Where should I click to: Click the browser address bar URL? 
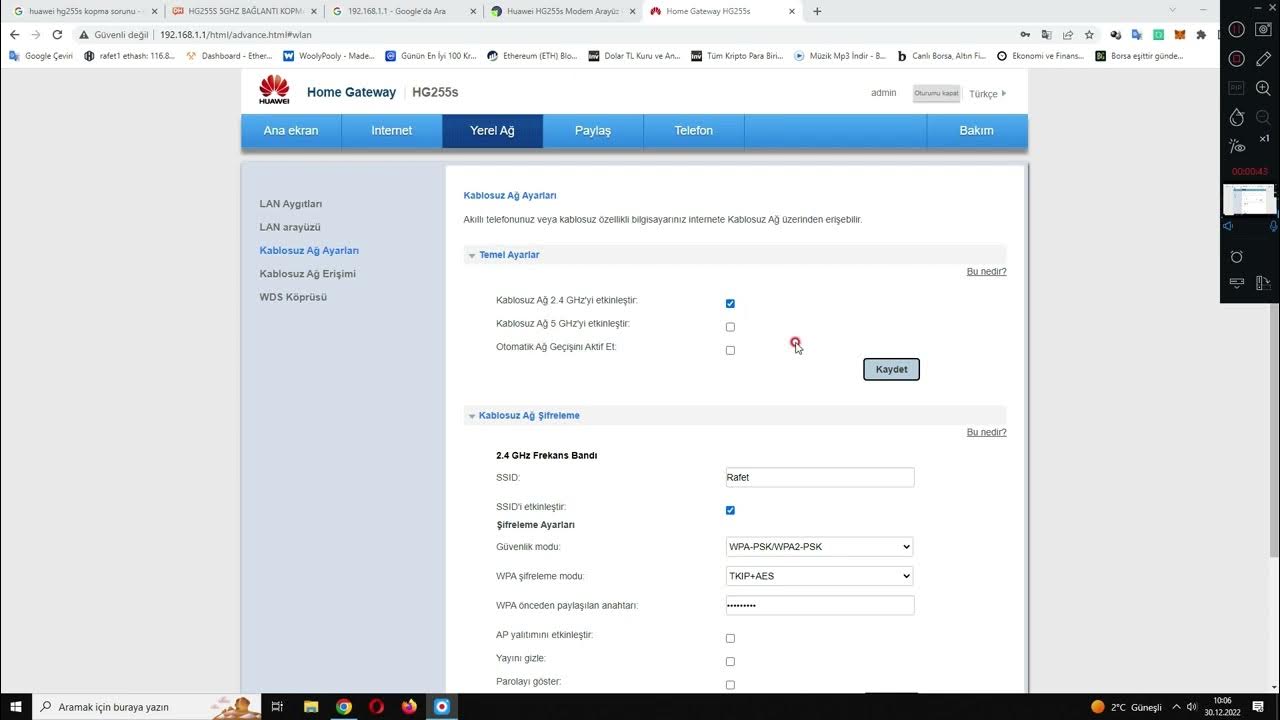(236, 34)
